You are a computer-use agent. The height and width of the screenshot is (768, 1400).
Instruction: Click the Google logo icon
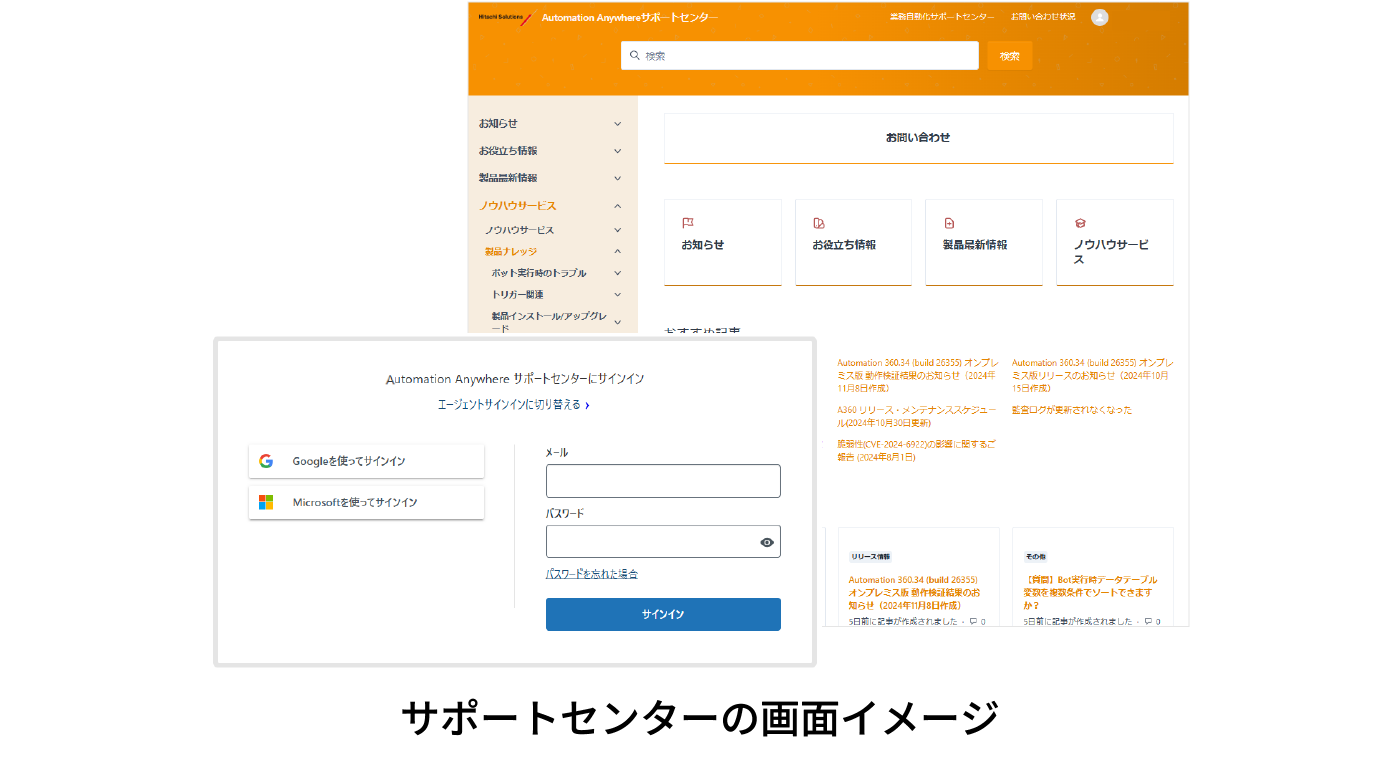pos(266,461)
